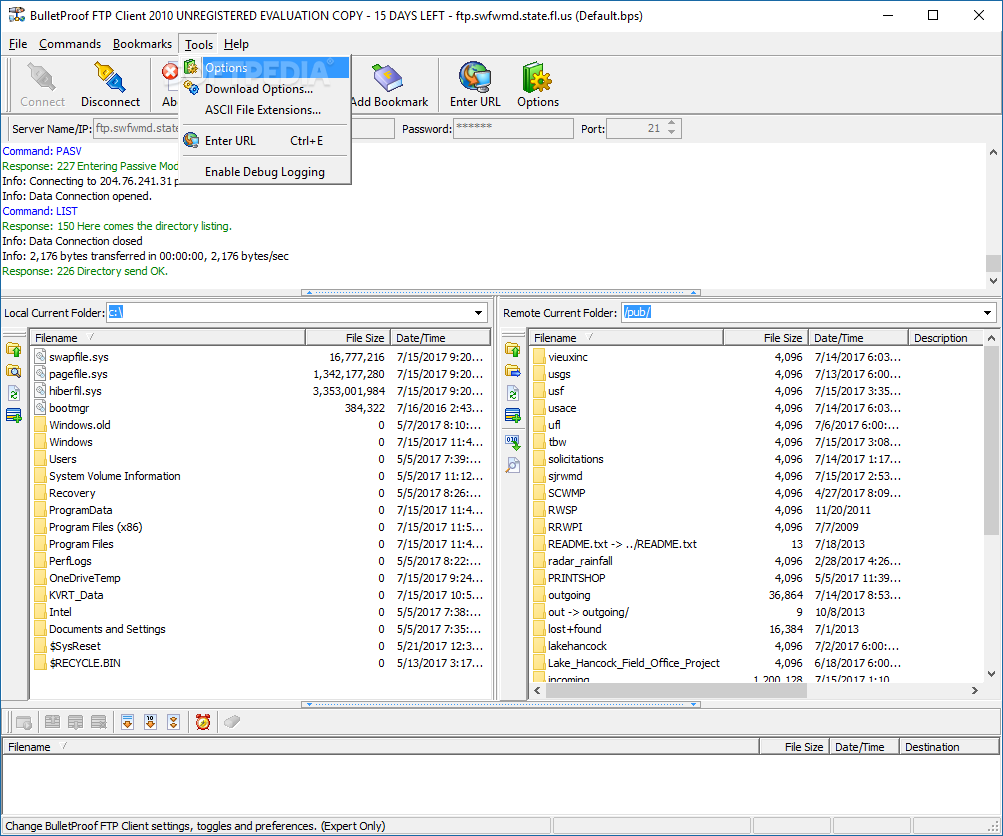Screen dimensions: 1003x836
Task: Click the queue double-arrow move-to-bottom icon
Action: click(x=173, y=722)
